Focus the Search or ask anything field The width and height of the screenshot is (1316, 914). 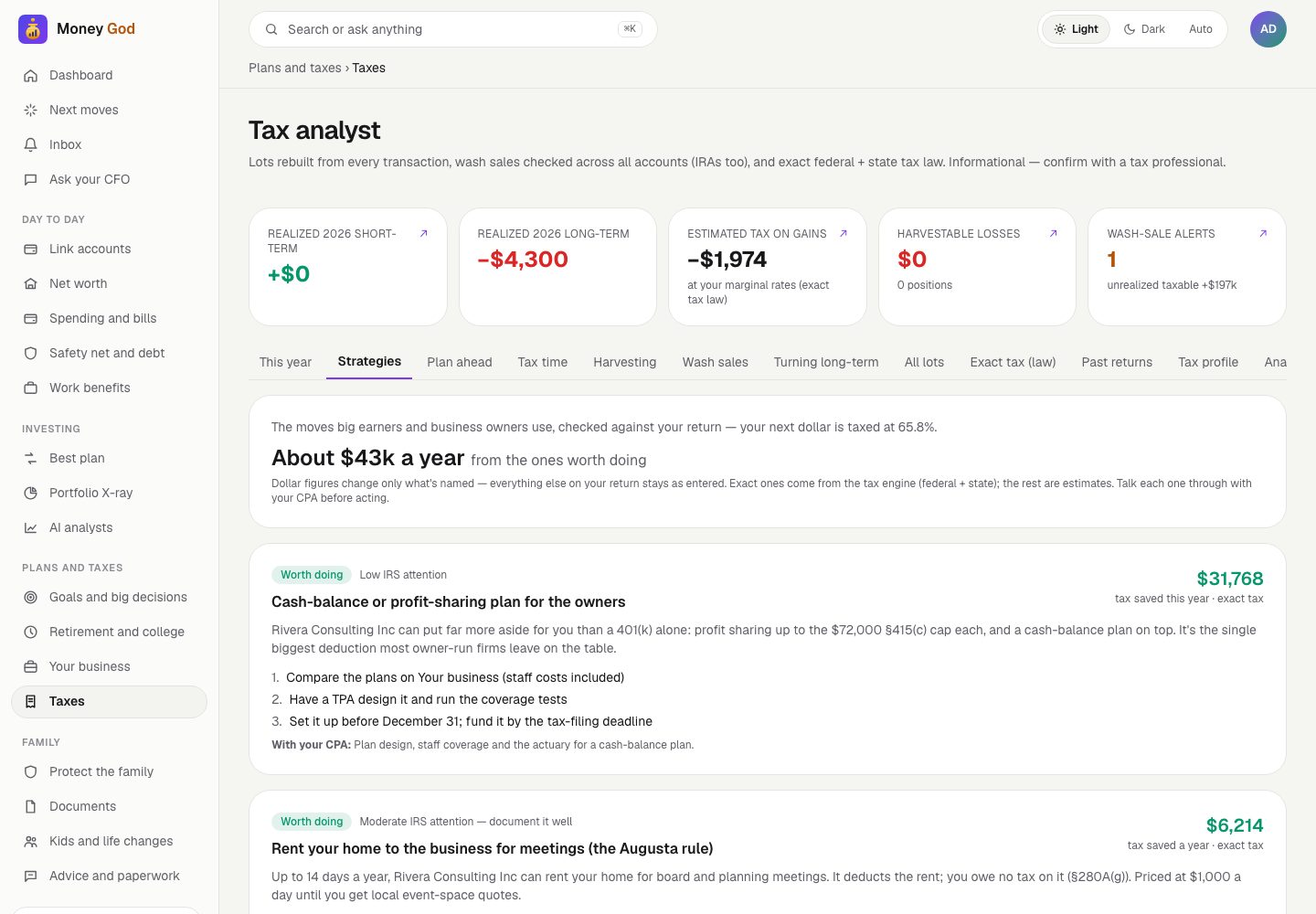pos(453,29)
